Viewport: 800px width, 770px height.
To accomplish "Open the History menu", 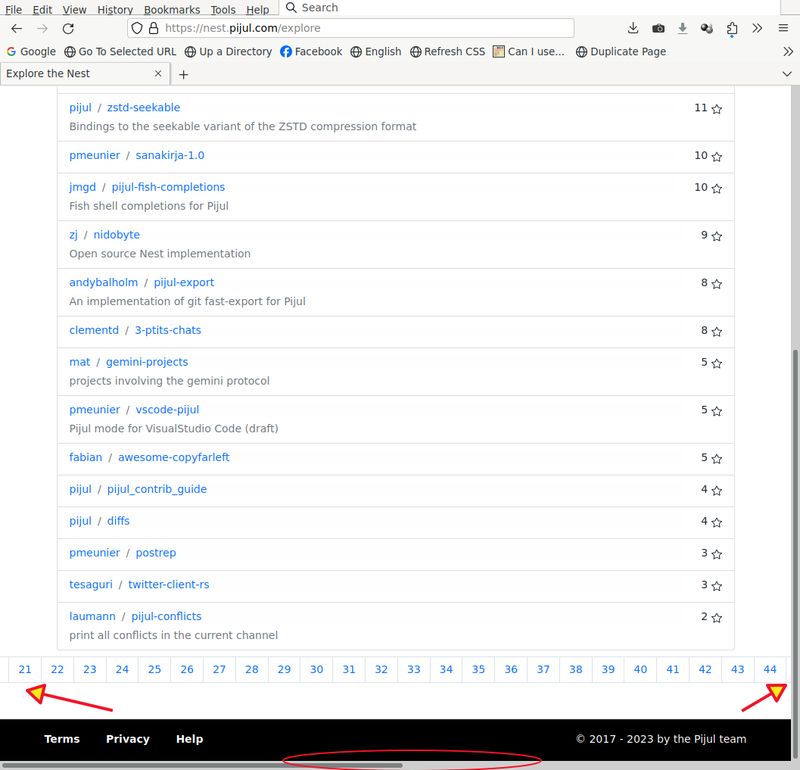I will tap(115, 9).
